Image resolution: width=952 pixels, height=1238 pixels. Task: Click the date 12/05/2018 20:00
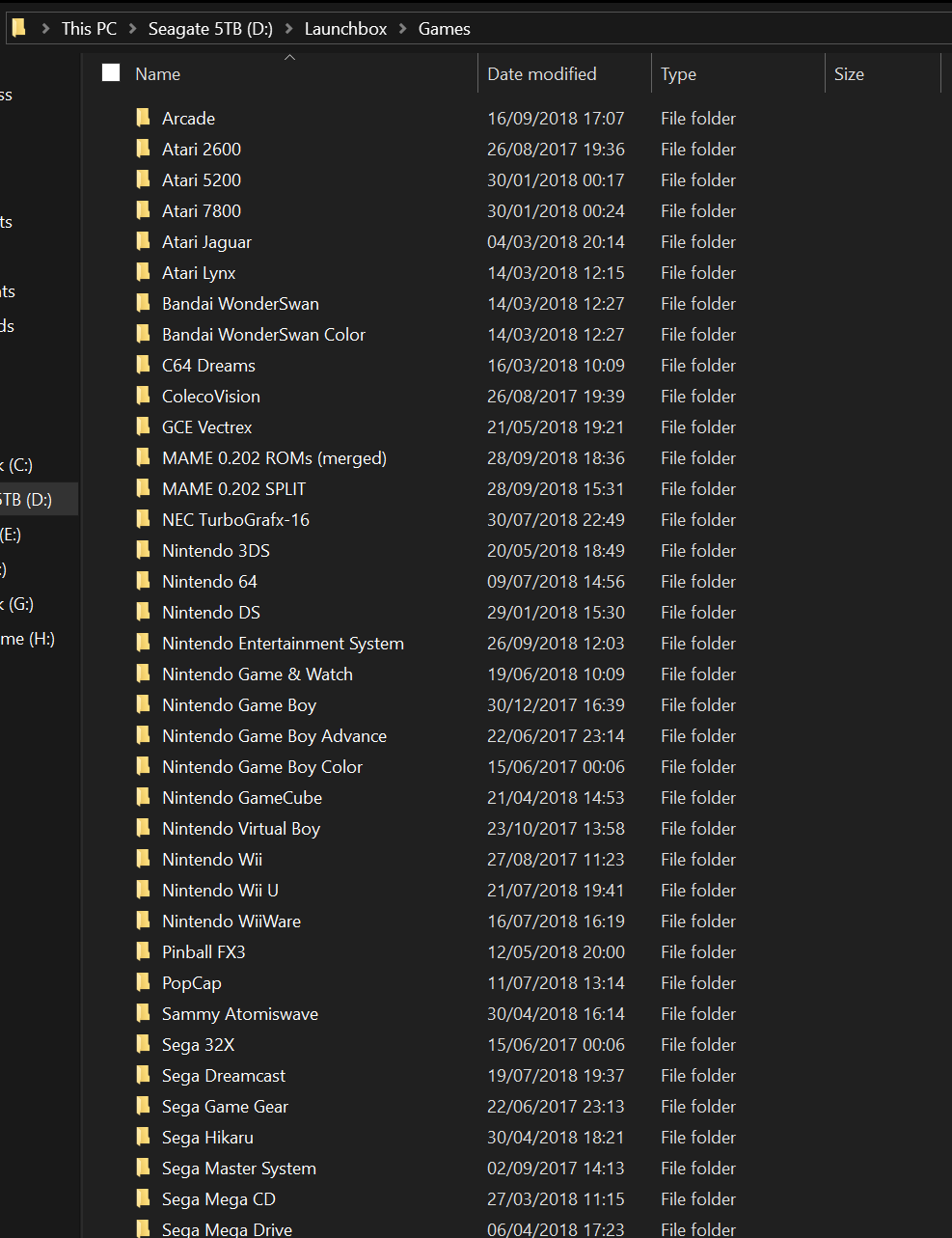(x=556, y=952)
